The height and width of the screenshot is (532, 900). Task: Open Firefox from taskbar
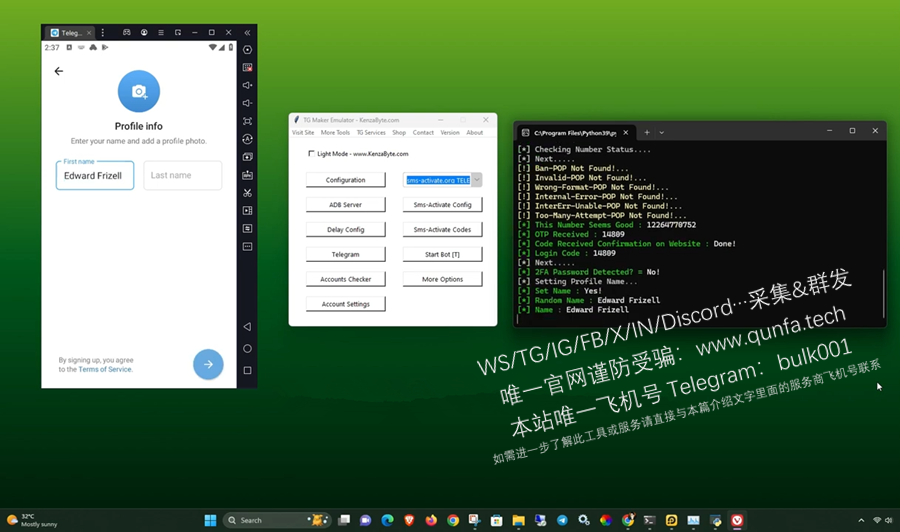[431, 521]
